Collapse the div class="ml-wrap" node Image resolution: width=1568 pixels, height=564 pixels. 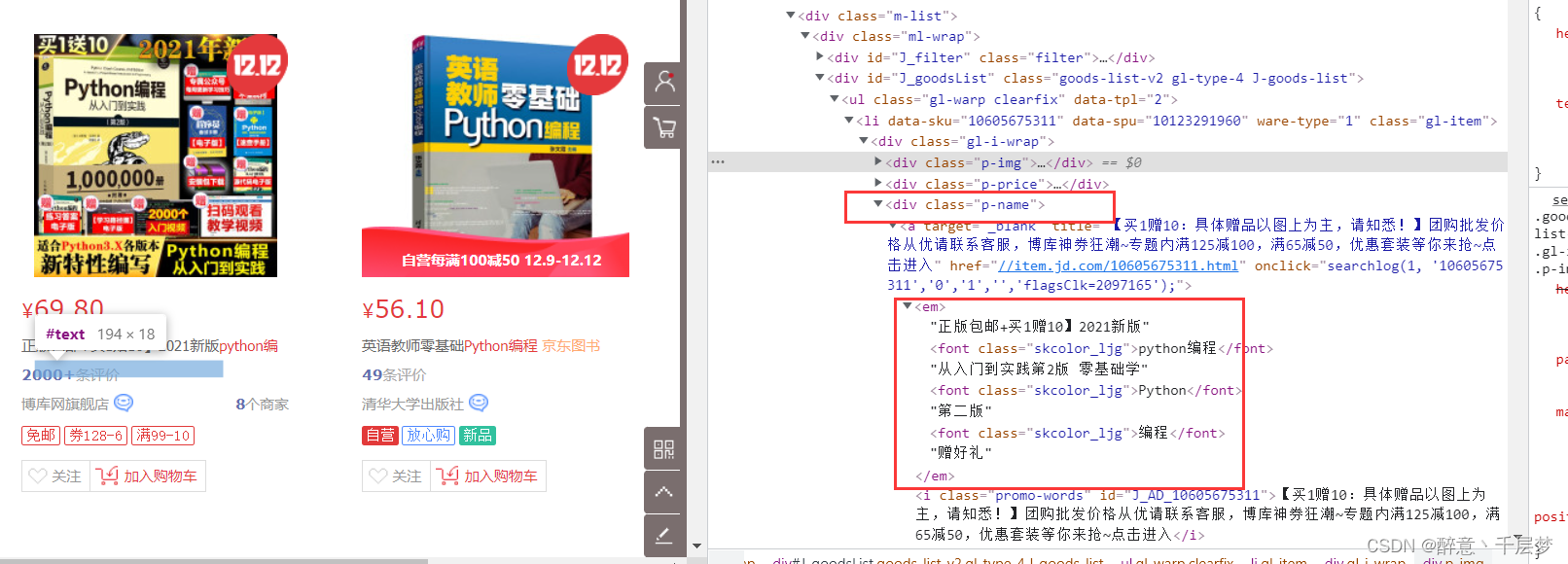pos(805,36)
